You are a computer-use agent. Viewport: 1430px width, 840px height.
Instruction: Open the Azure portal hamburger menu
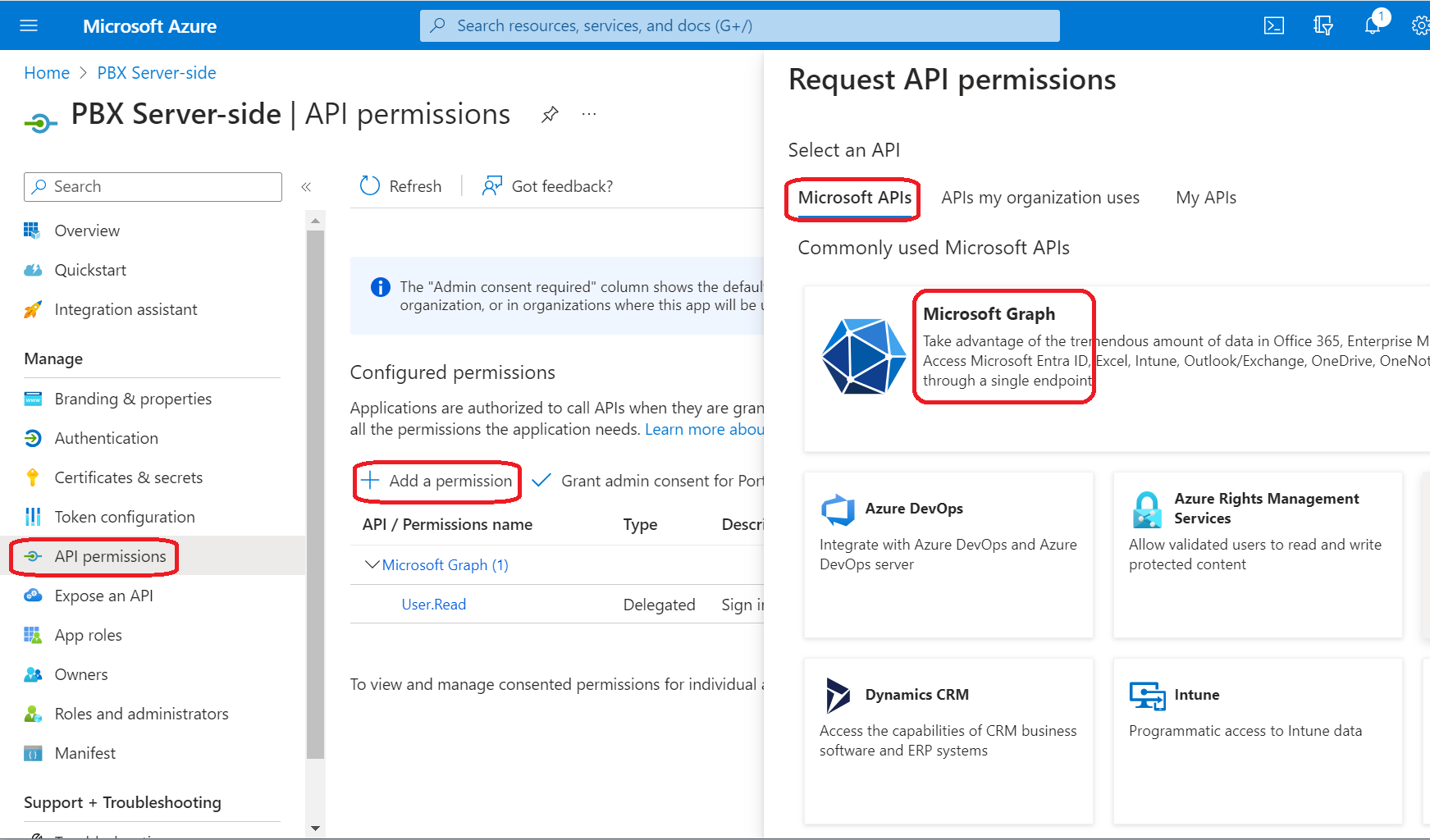pyautogui.click(x=29, y=25)
